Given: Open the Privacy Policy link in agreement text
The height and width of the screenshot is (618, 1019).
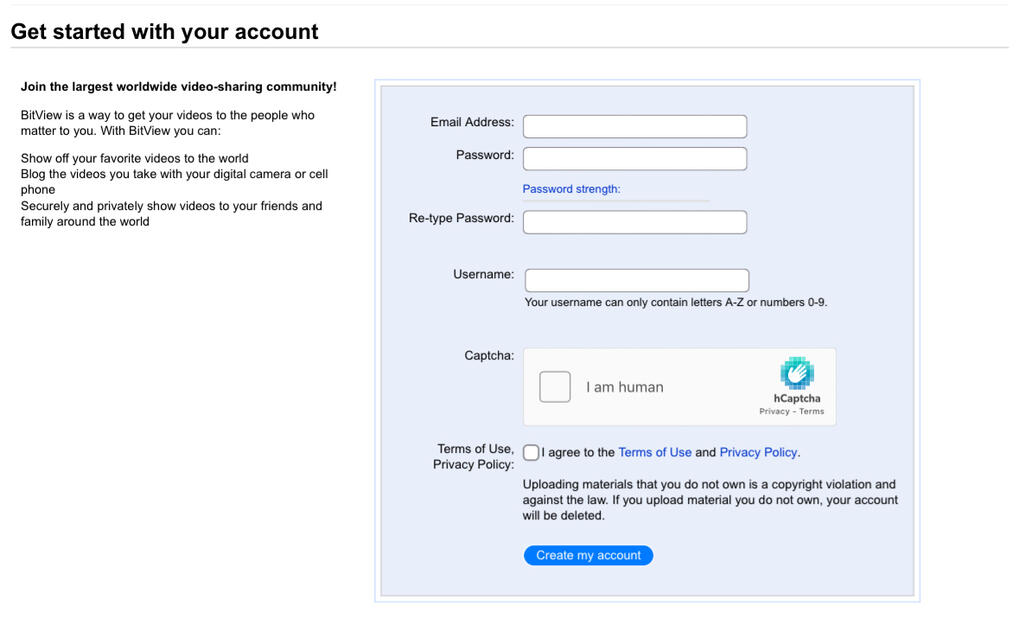Looking at the screenshot, I should point(758,453).
